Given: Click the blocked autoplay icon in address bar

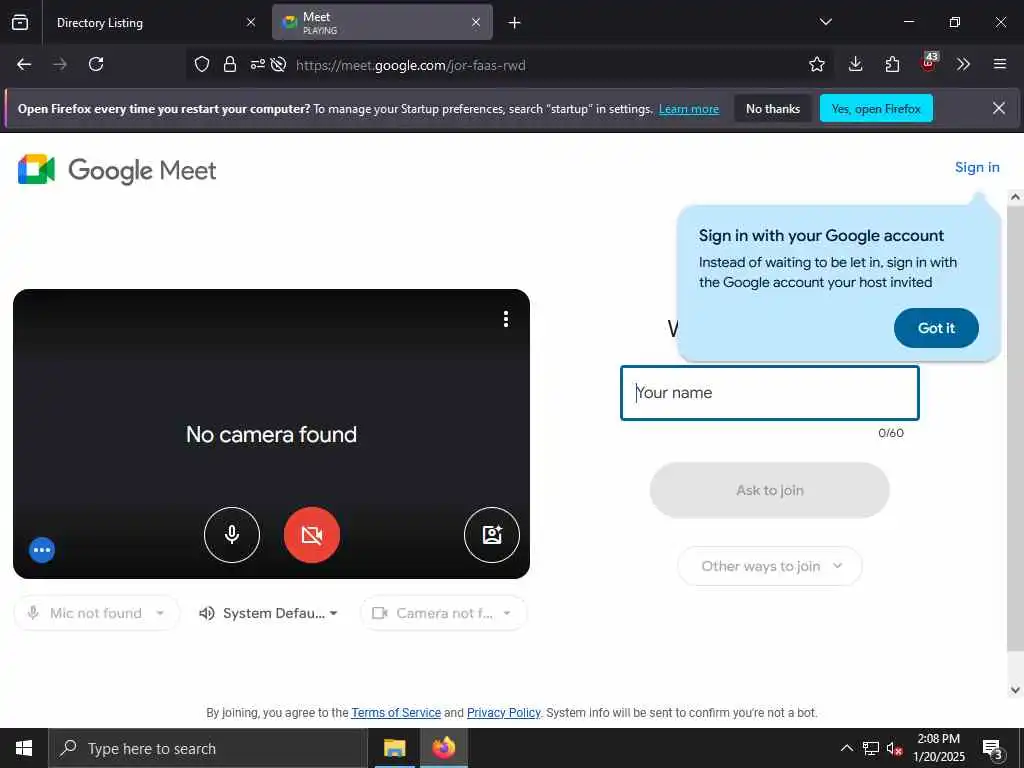Looking at the screenshot, I should [279, 65].
